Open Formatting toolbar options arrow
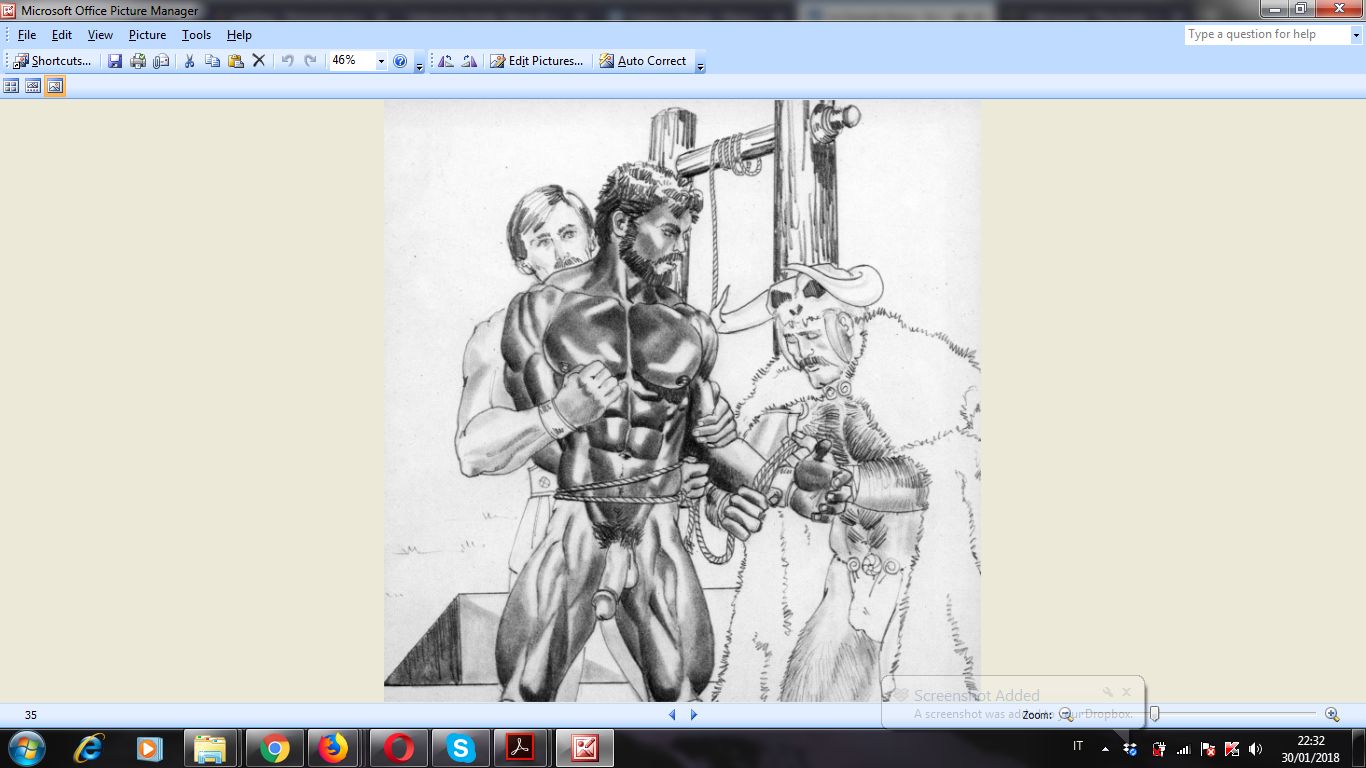Image resolution: width=1366 pixels, height=768 pixels. point(700,62)
